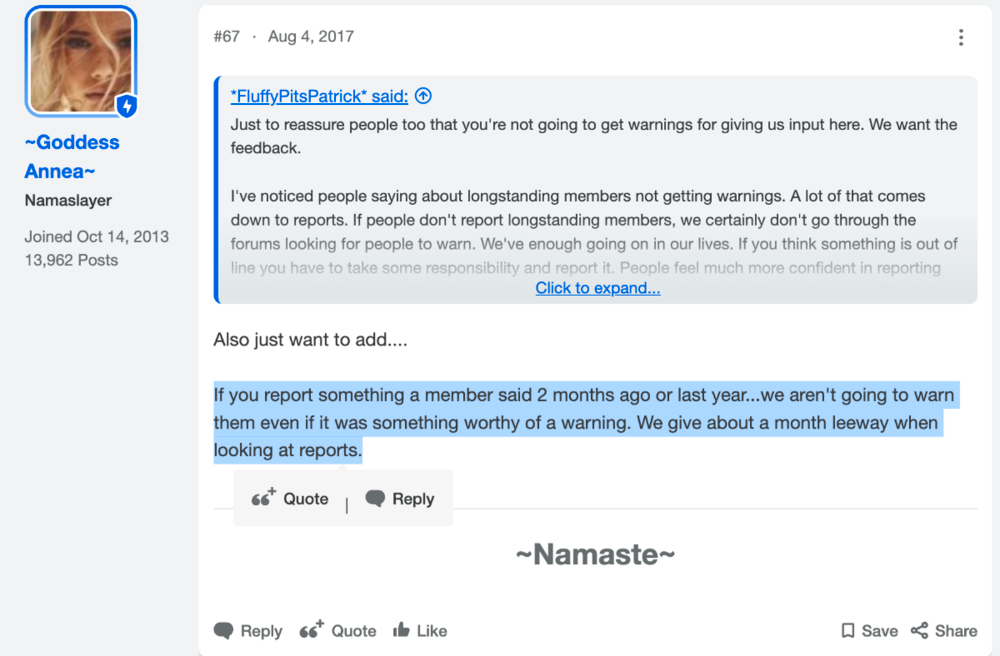Viewport: 1000px width, 656px height.
Task: Click the Aug 4, 2017 date link
Action: [x=311, y=36]
